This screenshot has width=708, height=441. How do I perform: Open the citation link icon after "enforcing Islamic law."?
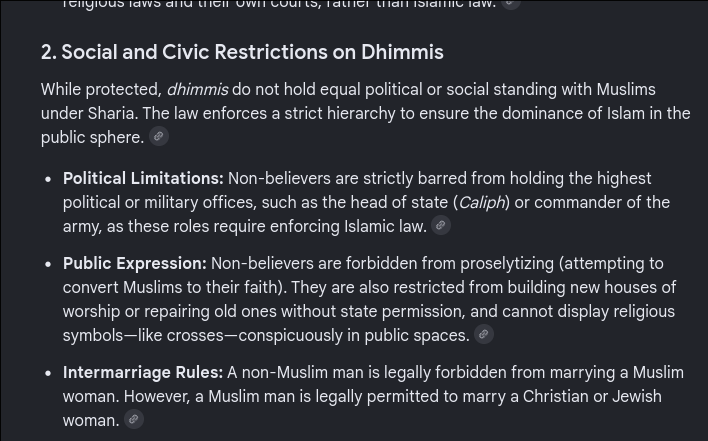(441, 225)
